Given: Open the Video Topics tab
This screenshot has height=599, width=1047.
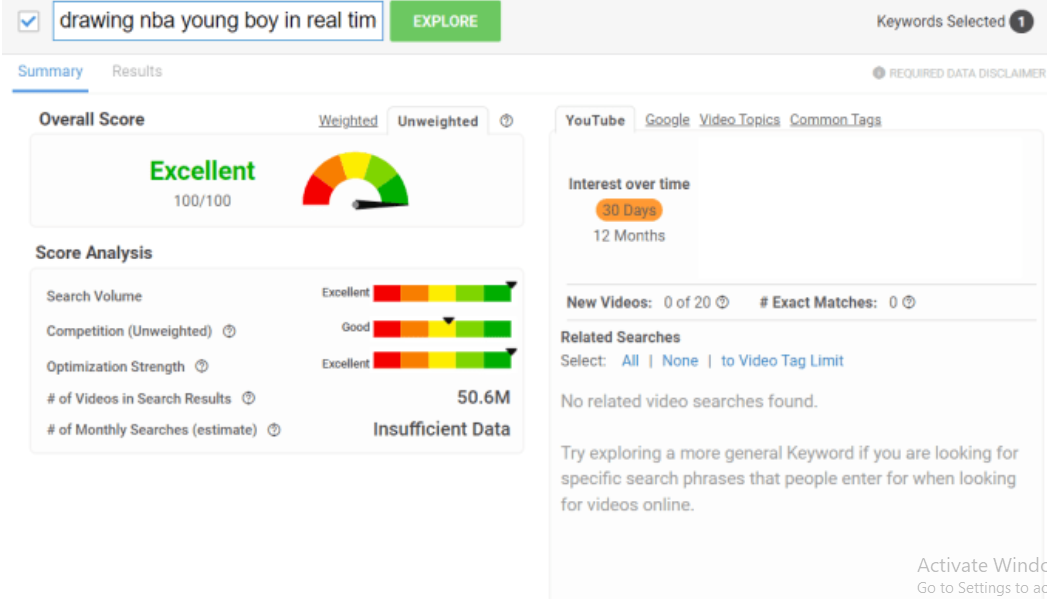Looking at the screenshot, I should (739, 119).
